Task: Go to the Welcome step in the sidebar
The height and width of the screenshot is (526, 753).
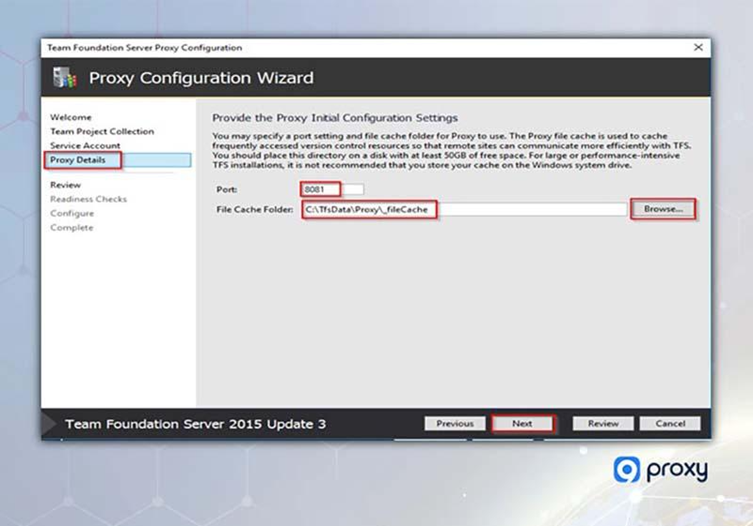Action: tap(70, 117)
